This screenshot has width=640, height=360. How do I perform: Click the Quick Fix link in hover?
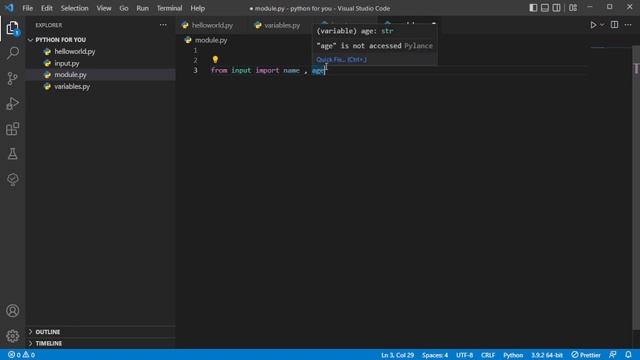click(x=341, y=60)
